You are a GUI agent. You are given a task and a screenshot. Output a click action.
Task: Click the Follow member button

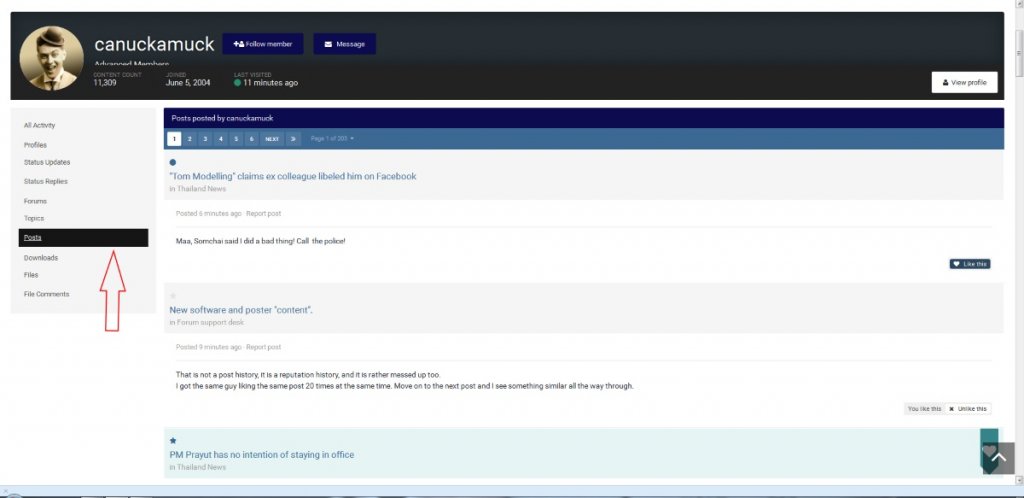[263, 44]
